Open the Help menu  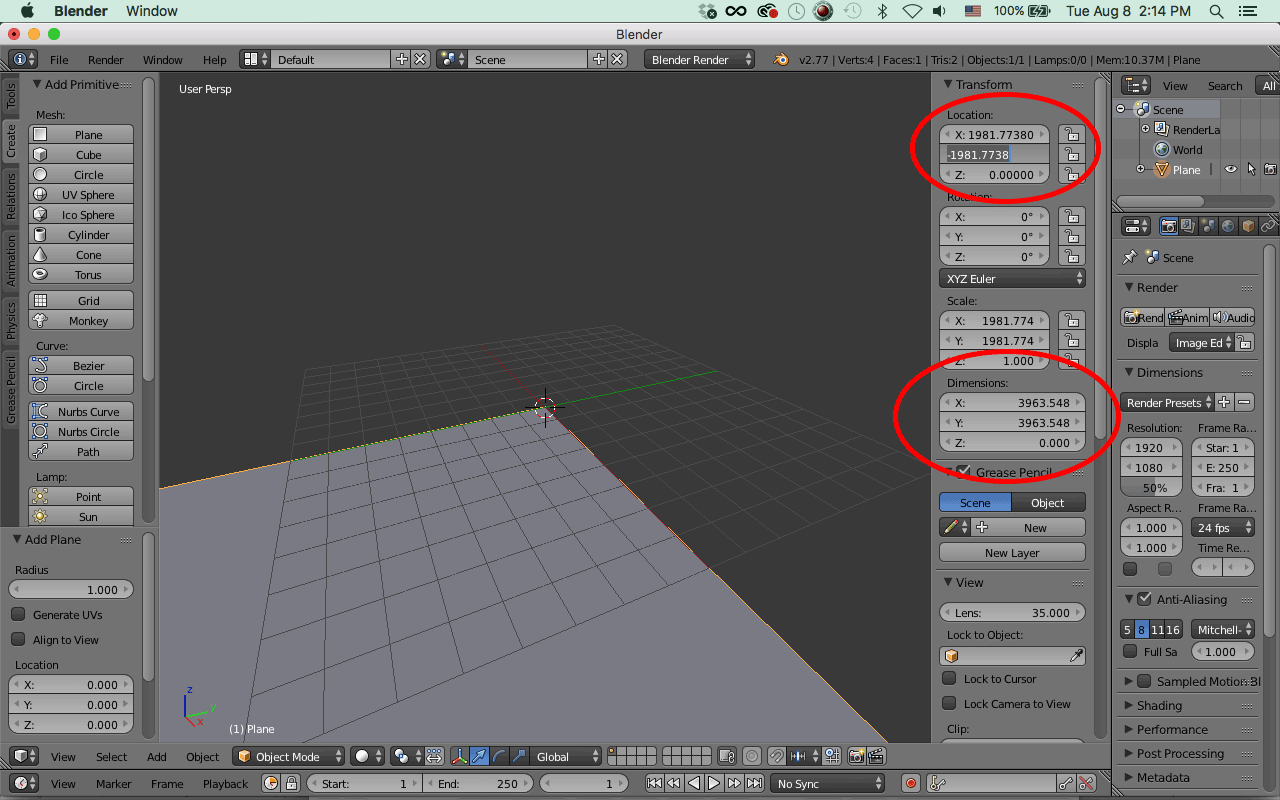click(214, 59)
